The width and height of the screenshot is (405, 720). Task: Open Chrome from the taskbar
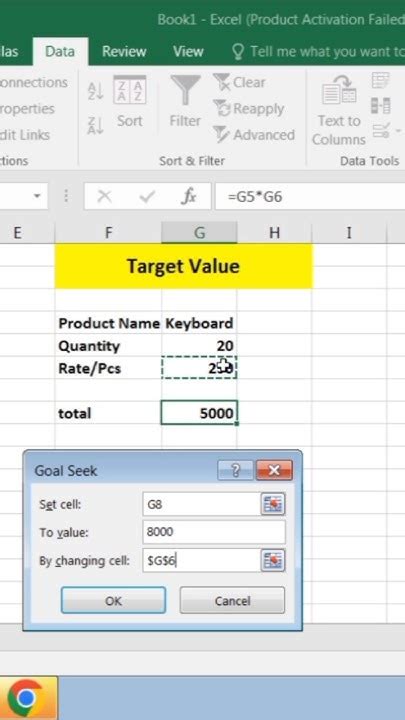coord(26,698)
